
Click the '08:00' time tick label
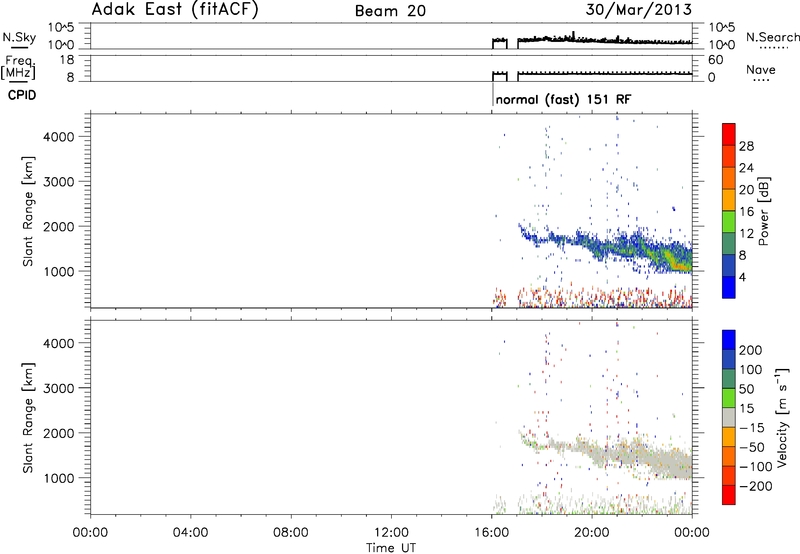(291, 533)
